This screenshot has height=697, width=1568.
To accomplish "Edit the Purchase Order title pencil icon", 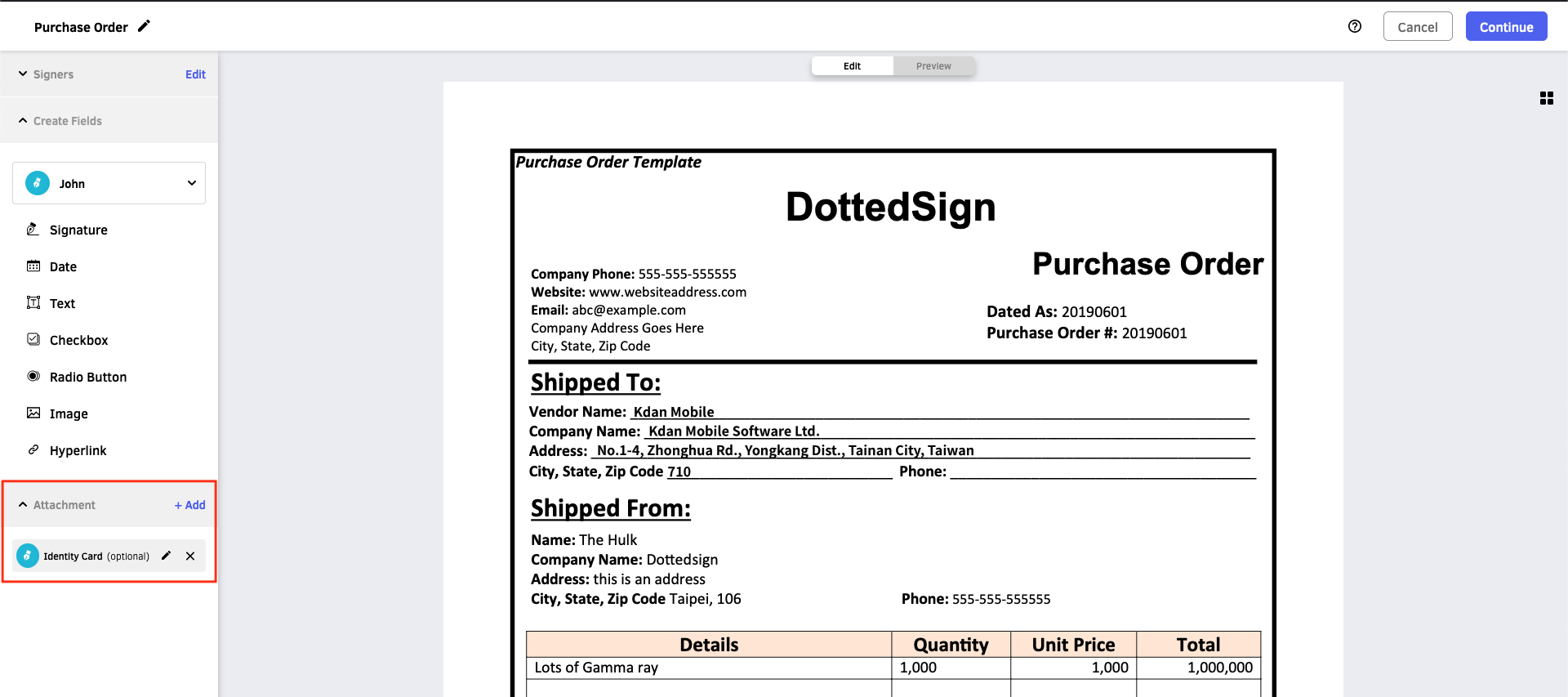I will (144, 26).
